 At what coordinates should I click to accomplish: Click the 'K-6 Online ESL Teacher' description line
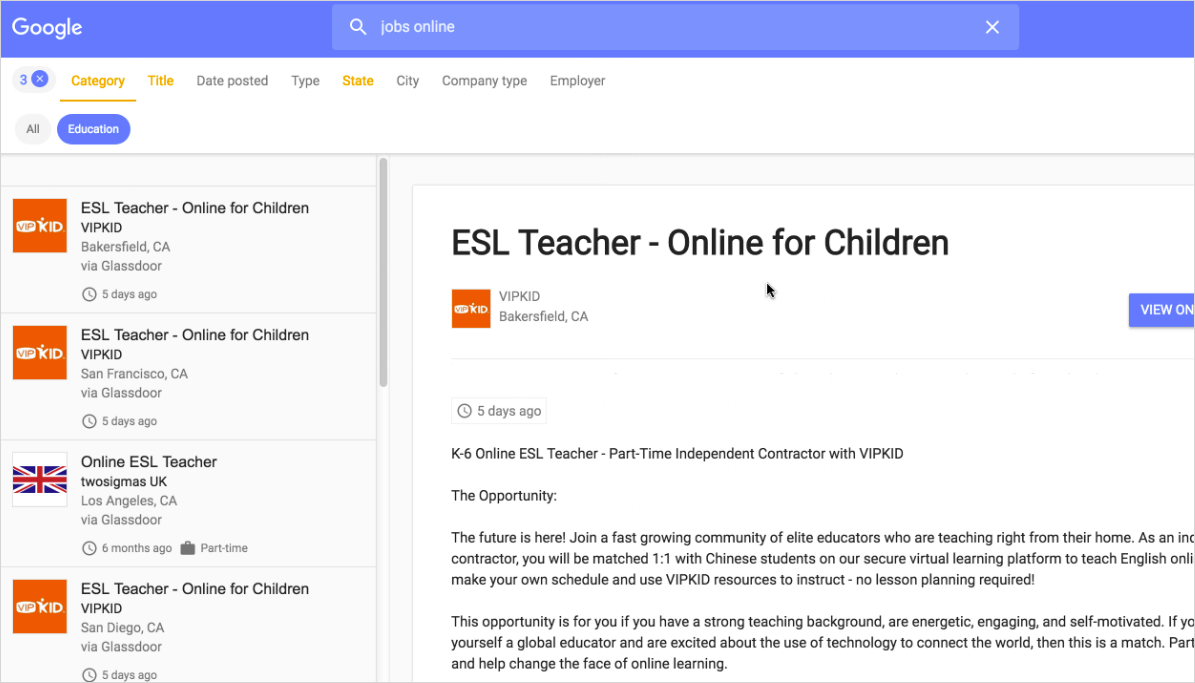pos(677,454)
